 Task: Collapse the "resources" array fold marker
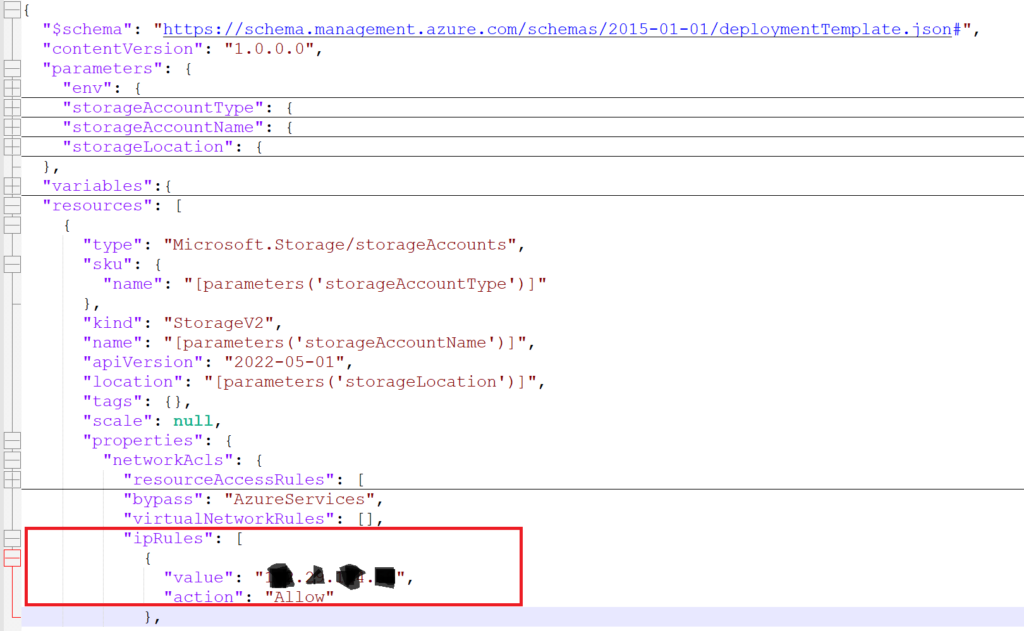pyautogui.click(x=12, y=206)
